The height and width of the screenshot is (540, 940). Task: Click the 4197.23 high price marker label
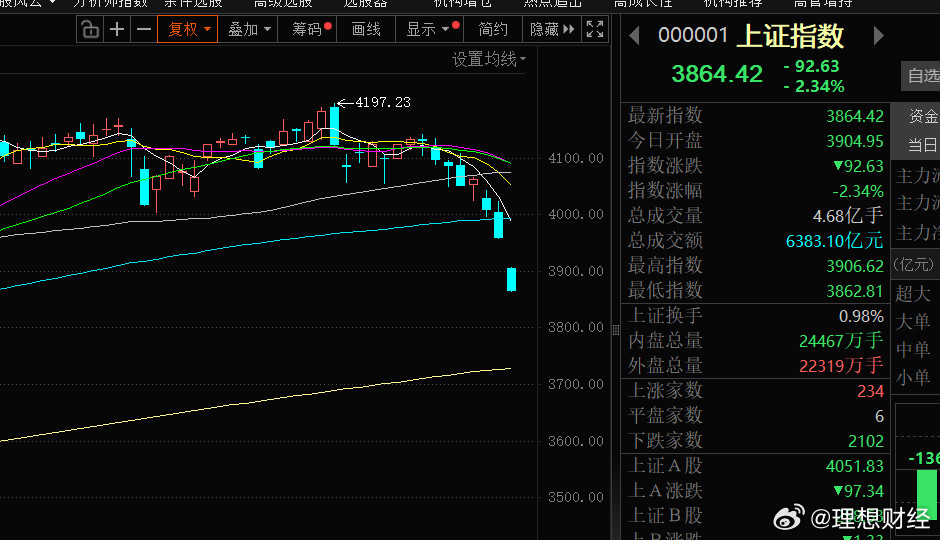pos(382,102)
